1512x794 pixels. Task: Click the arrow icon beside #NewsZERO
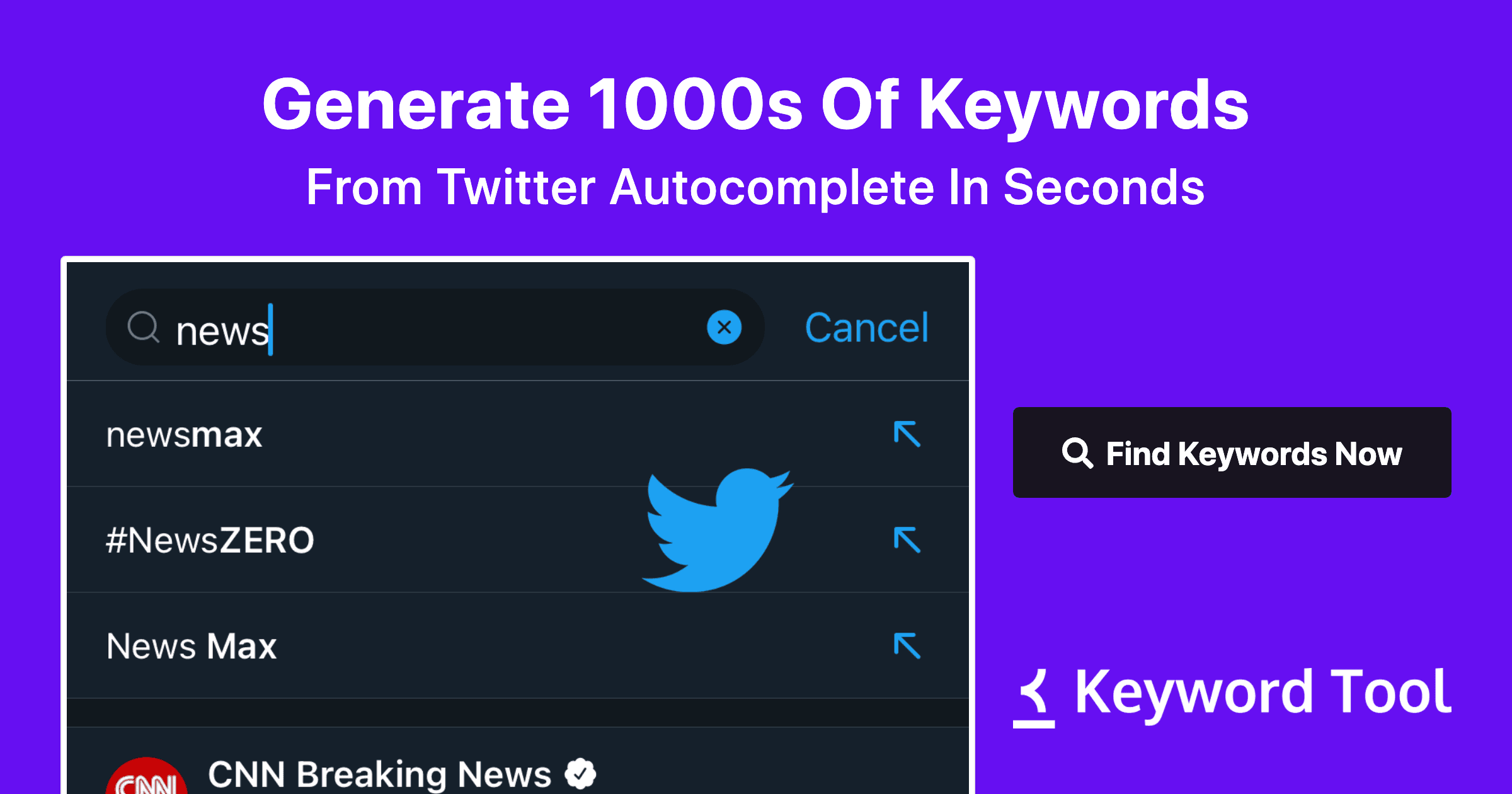click(907, 540)
